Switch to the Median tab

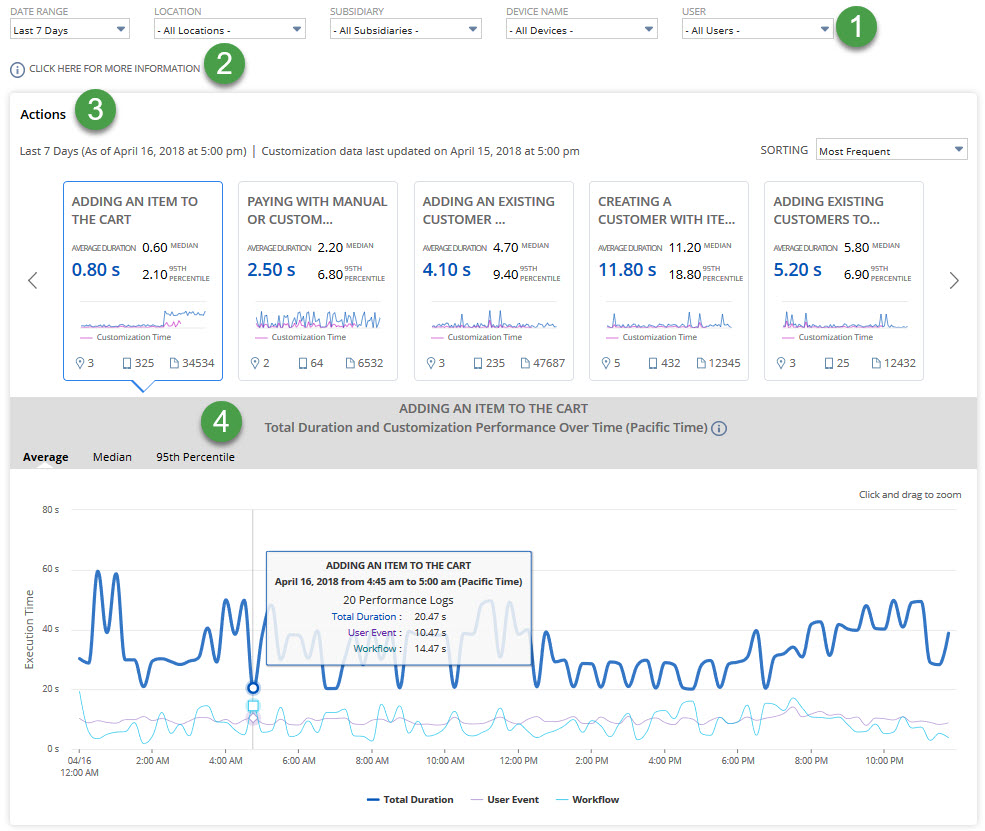click(x=112, y=457)
